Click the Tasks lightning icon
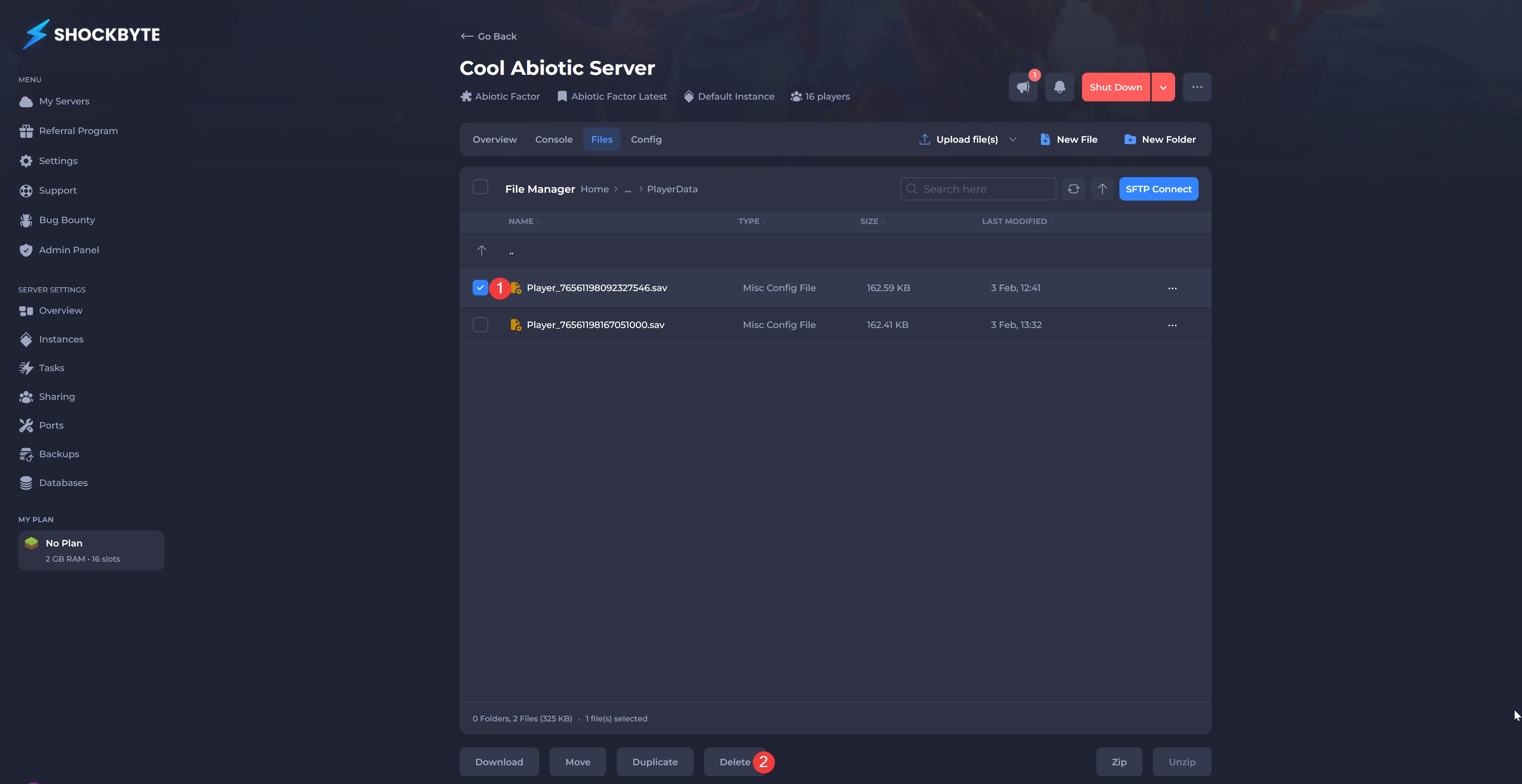 coord(26,368)
